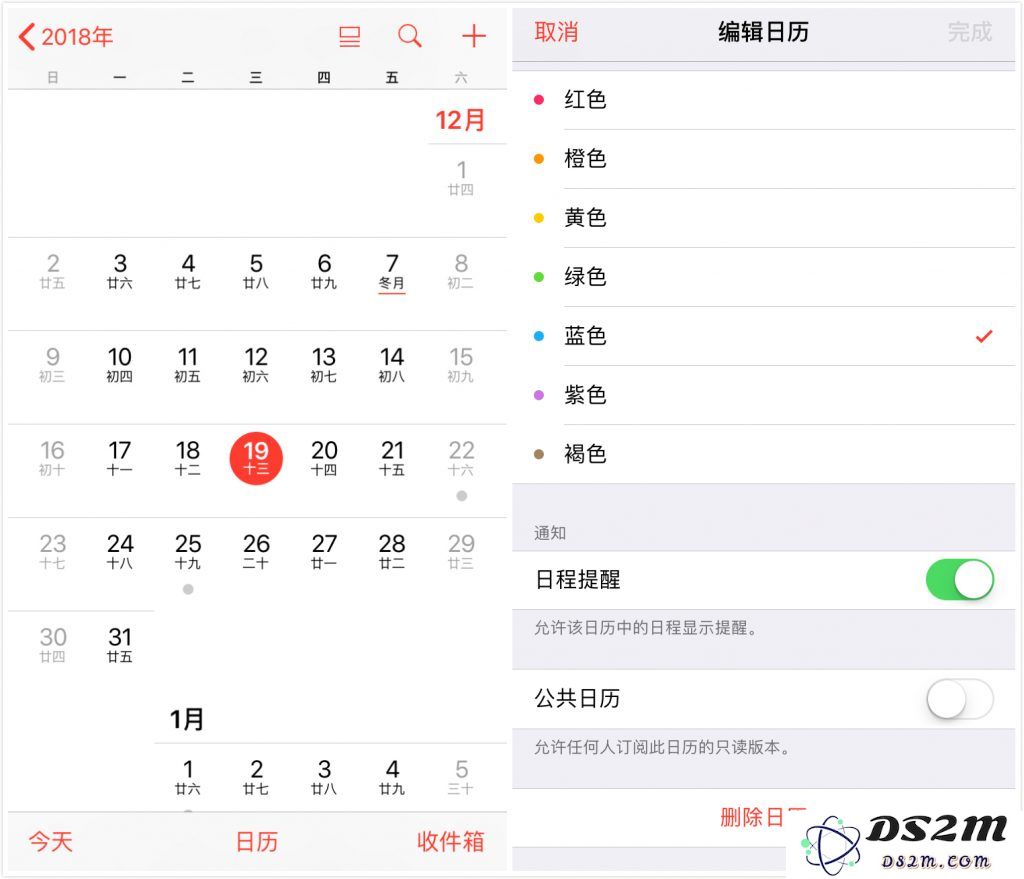Screen dimensions: 1024x879
Task: Select December 13 初七
Action: pos(324,364)
